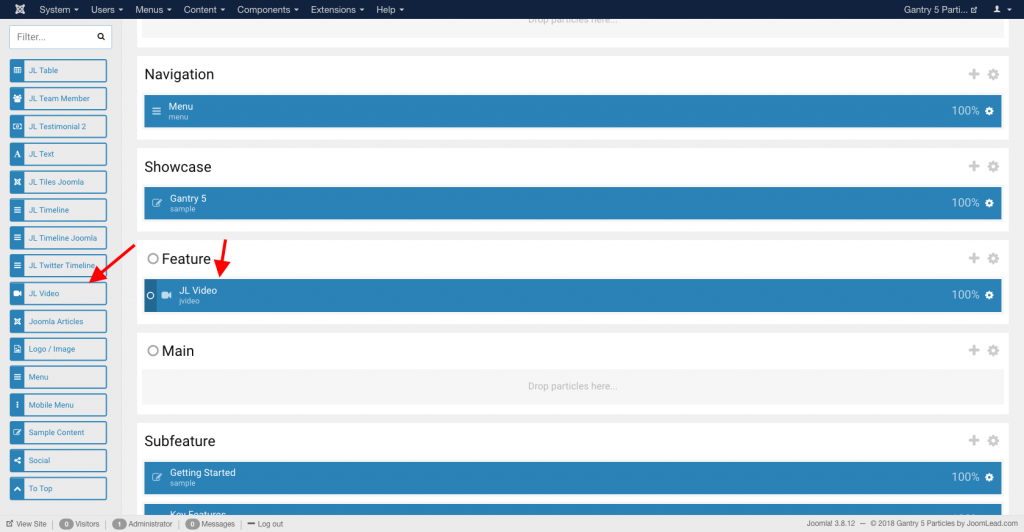This screenshot has width=1024, height=532.
Task: Click the Menu particle hamburger icon
Action: (x=157, y=111)
